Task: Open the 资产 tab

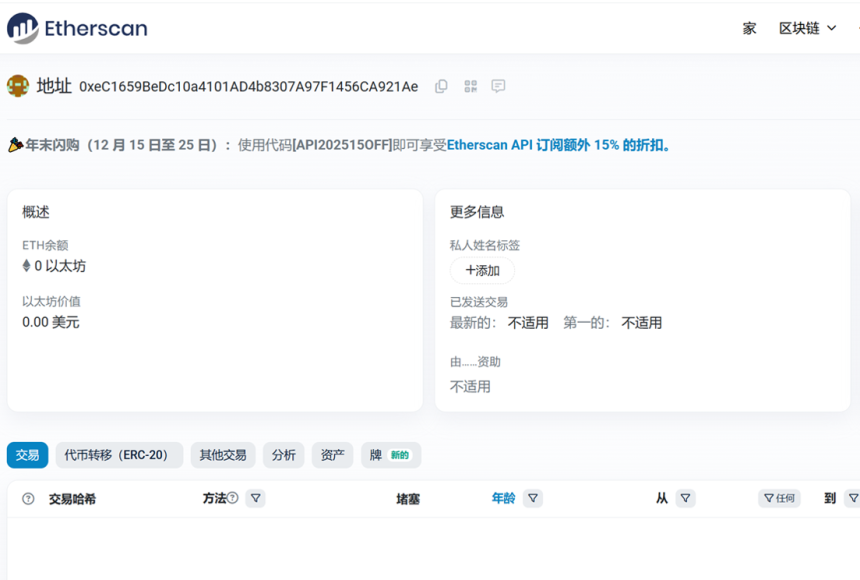Action: point(333,455)
